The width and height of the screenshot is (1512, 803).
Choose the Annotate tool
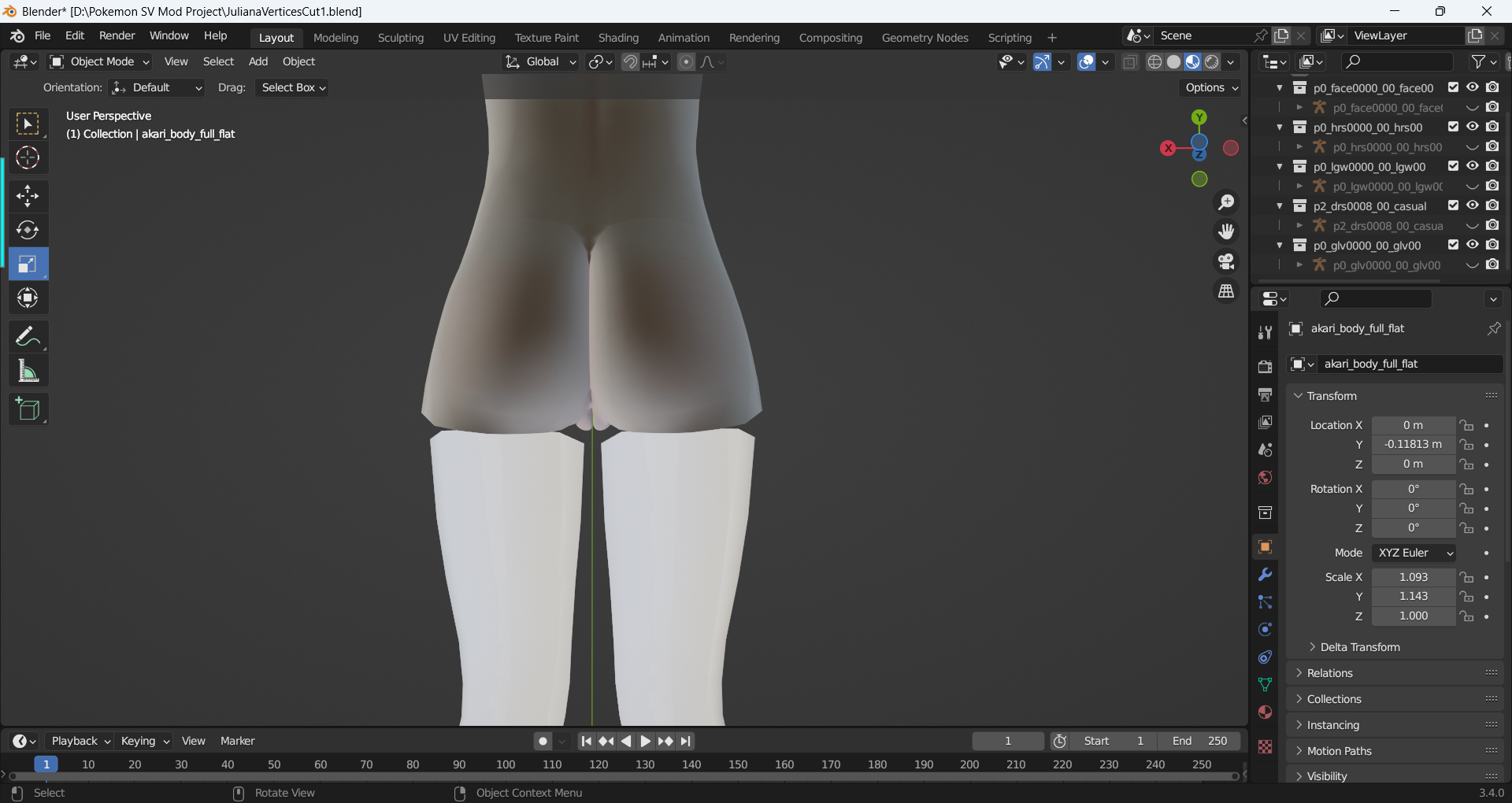coord(28,337)
